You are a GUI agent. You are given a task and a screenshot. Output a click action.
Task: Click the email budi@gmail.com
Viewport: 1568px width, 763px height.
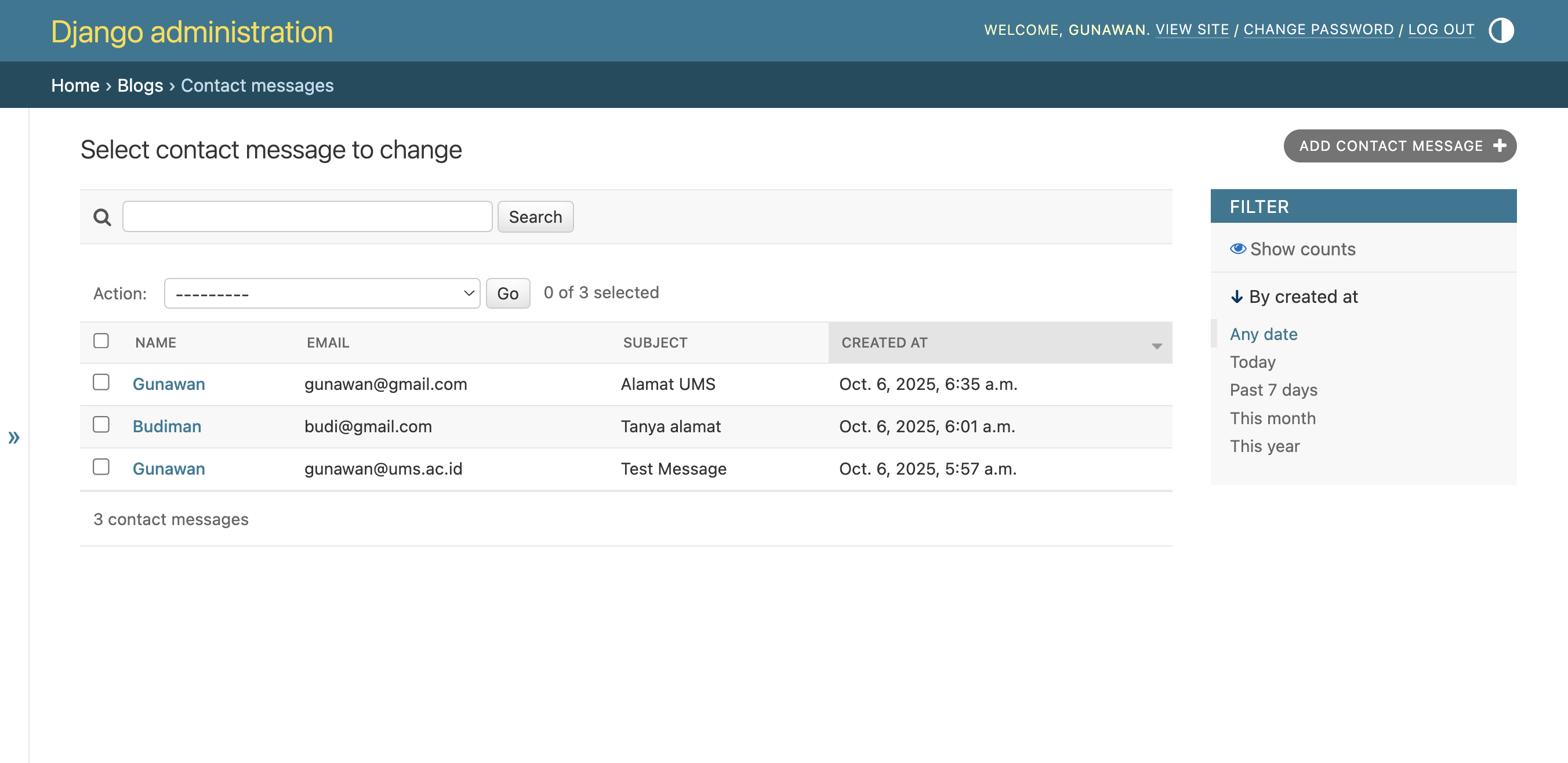point(368,426)
